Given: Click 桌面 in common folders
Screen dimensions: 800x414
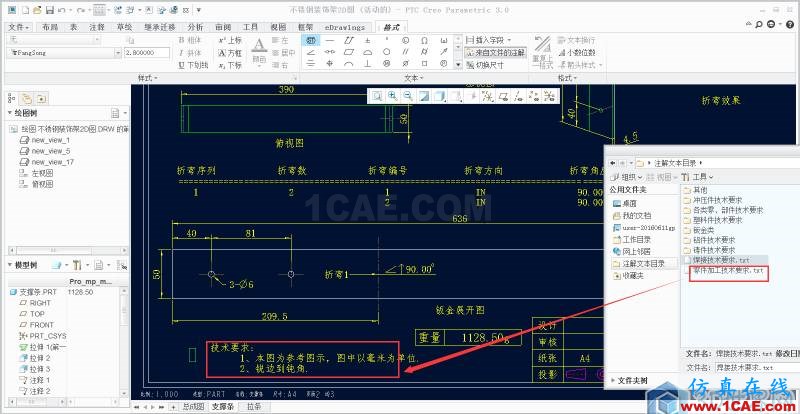Looking at the screenshot, I should [x=625, y=203].
